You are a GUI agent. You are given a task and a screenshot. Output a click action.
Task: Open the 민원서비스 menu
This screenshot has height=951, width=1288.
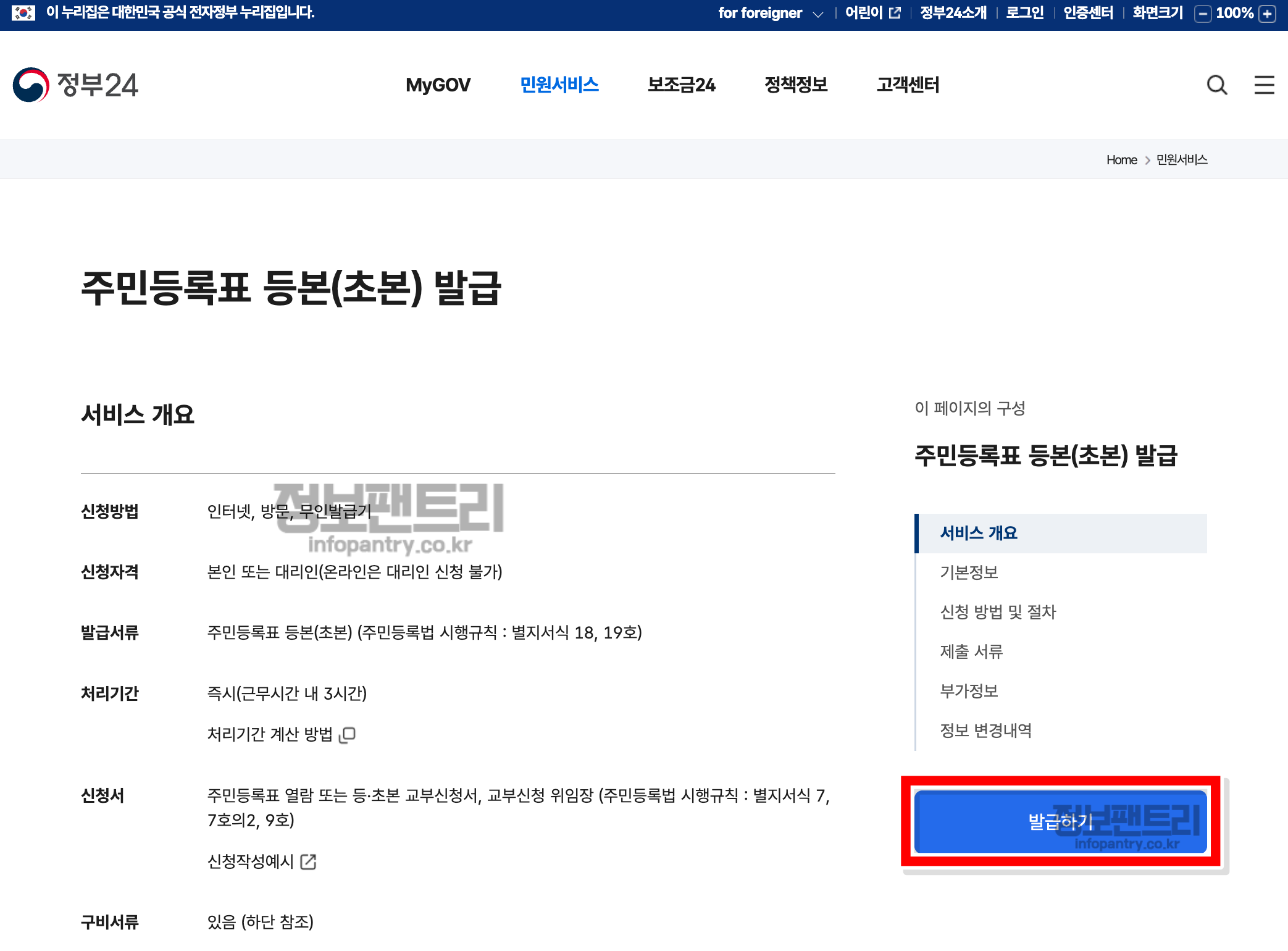point(559,85)
